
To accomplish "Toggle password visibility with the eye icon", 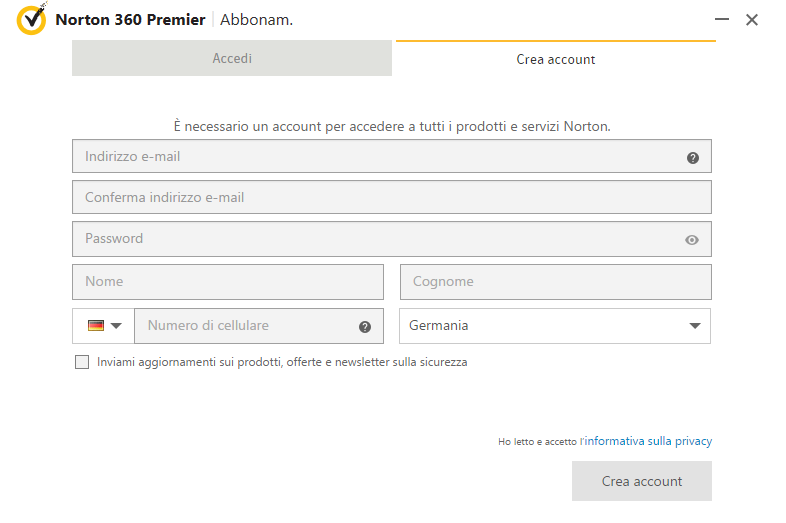I will (692, 240).
